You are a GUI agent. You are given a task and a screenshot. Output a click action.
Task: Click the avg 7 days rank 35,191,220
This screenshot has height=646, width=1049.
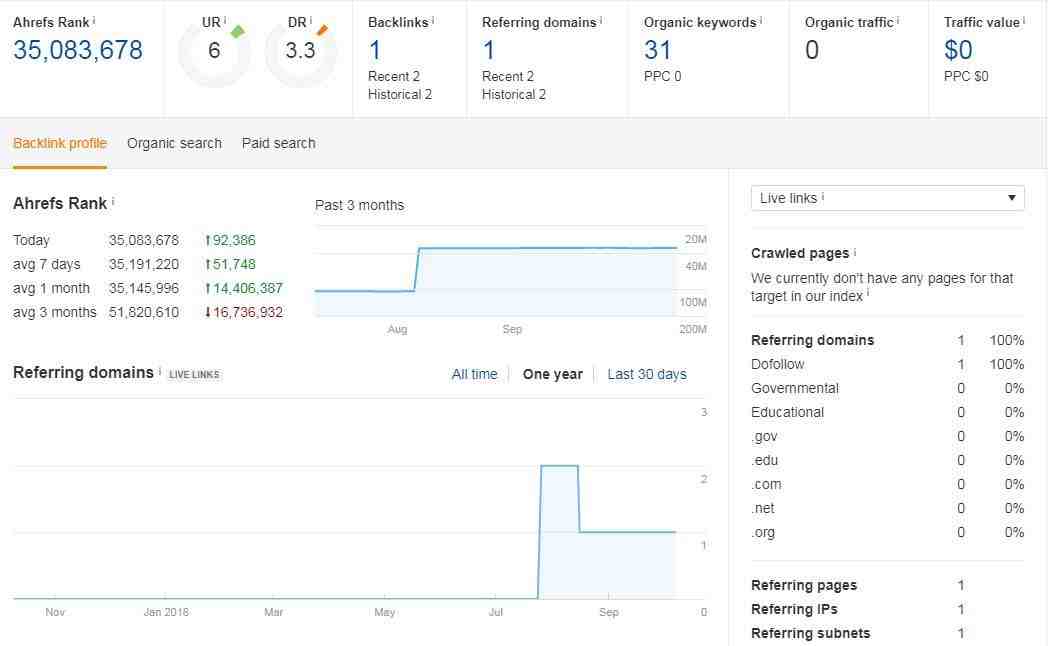[144, 264]
